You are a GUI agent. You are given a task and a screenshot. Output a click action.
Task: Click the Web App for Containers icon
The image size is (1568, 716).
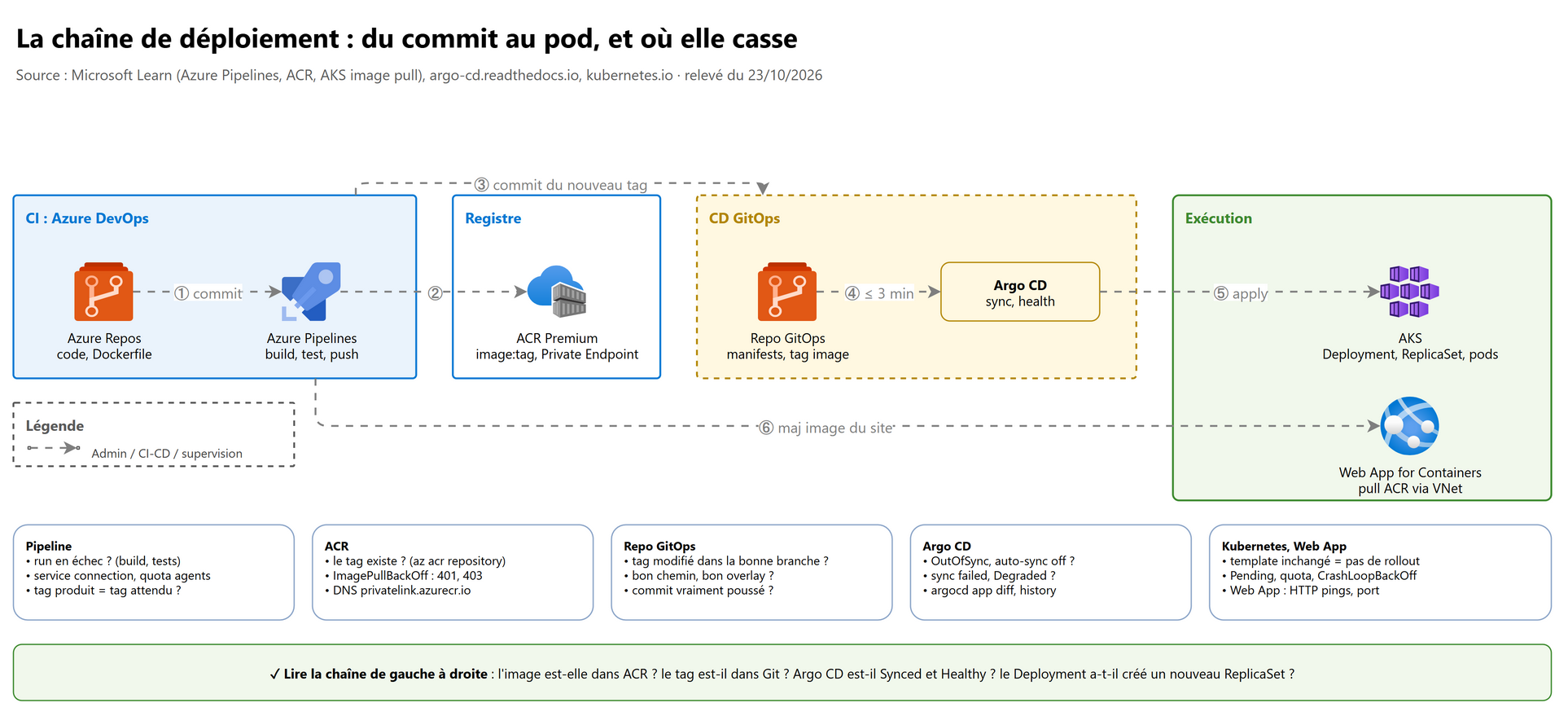click(x=1410, y=426)
